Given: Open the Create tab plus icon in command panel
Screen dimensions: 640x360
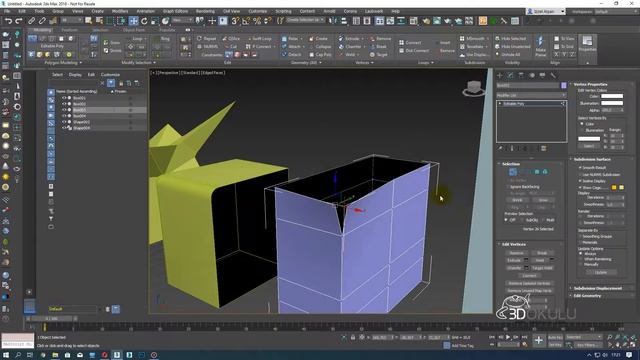Looking at the screenshot, I should [500, 75].
